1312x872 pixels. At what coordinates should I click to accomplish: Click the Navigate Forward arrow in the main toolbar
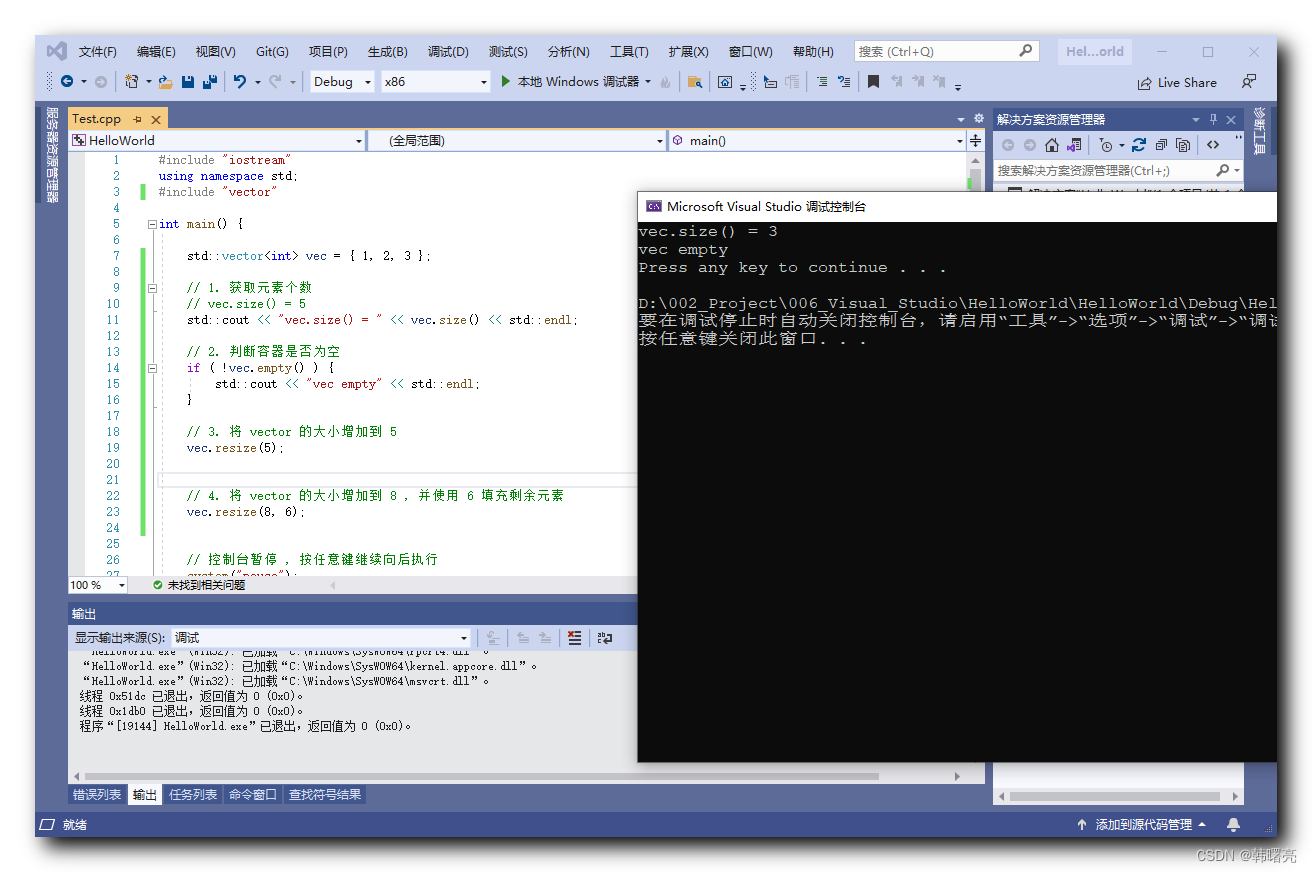point(100,82)
